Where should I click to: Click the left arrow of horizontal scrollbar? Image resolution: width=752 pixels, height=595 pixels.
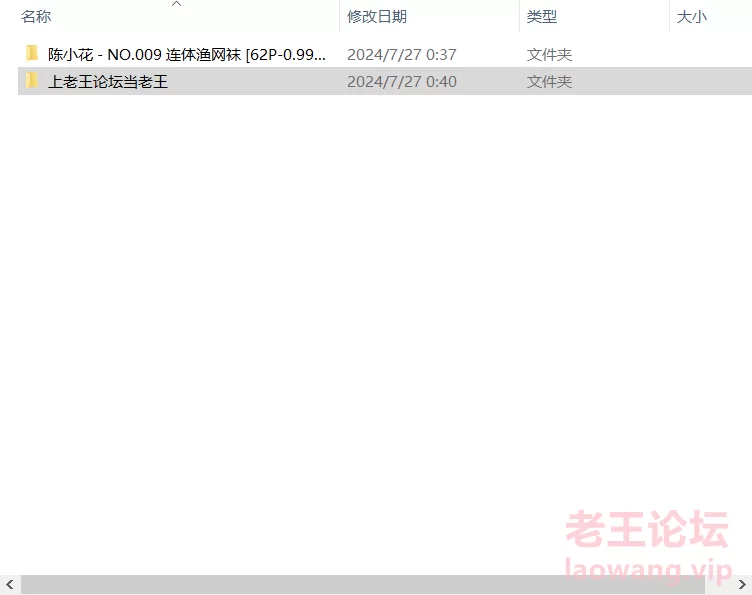10,584
